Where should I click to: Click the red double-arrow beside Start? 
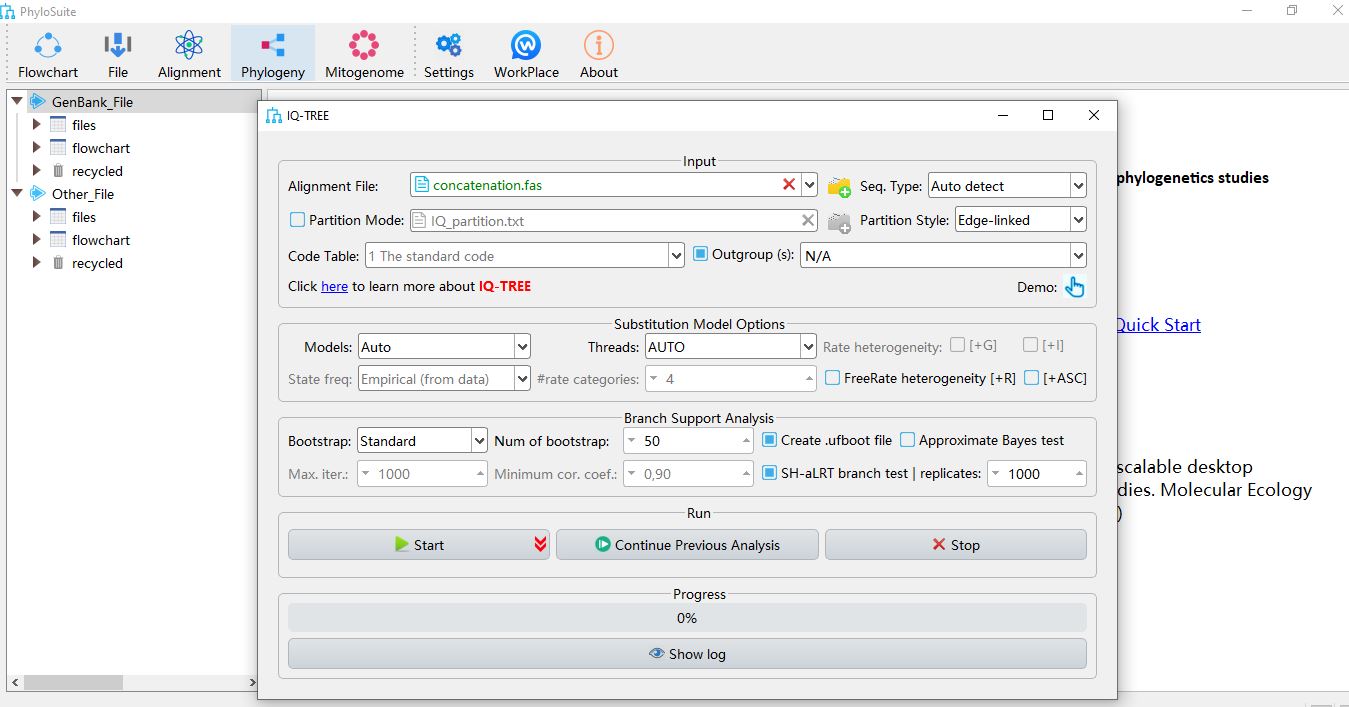coord(540,544)
